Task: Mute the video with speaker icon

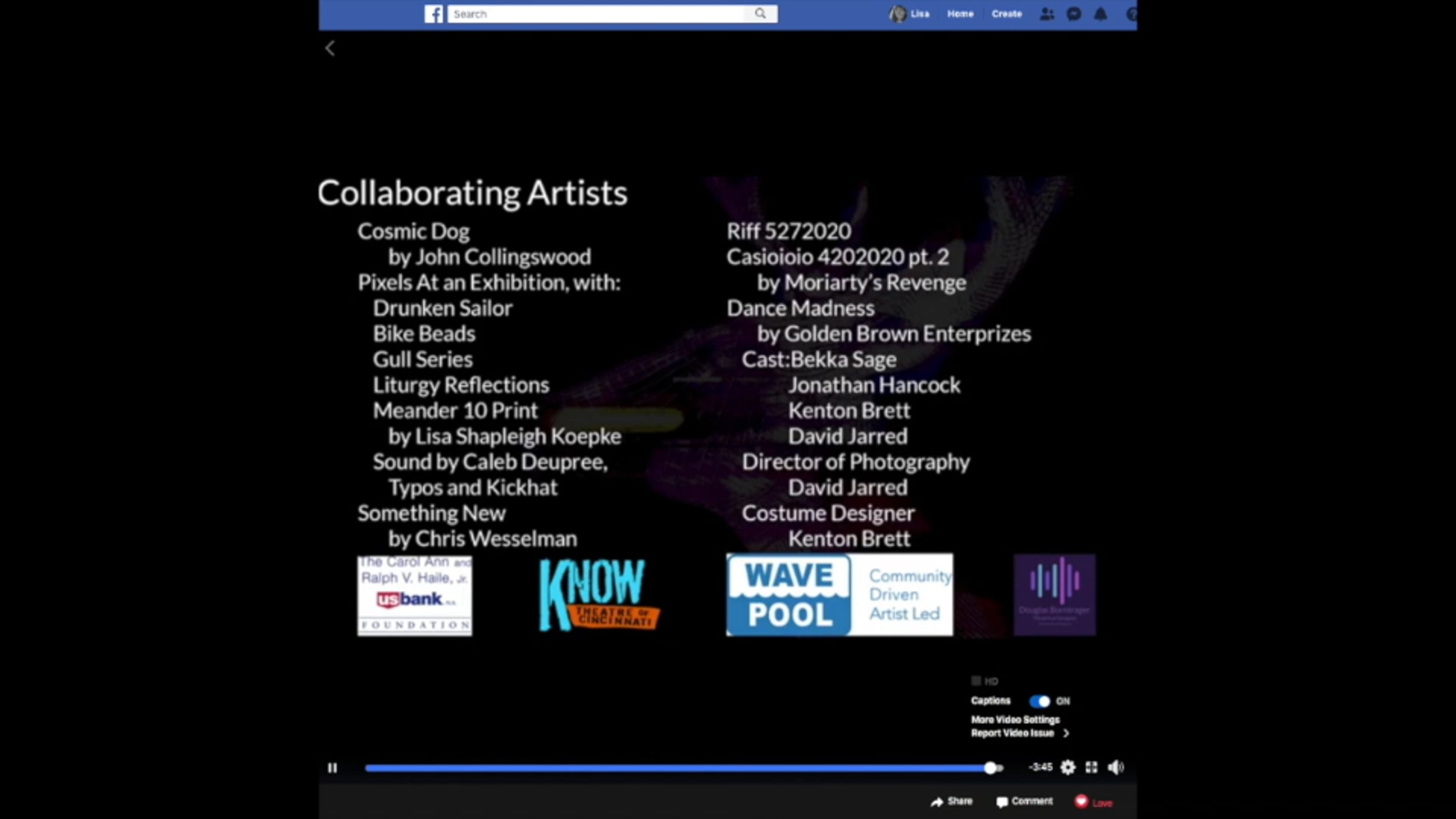Action: pos(1115,767)
